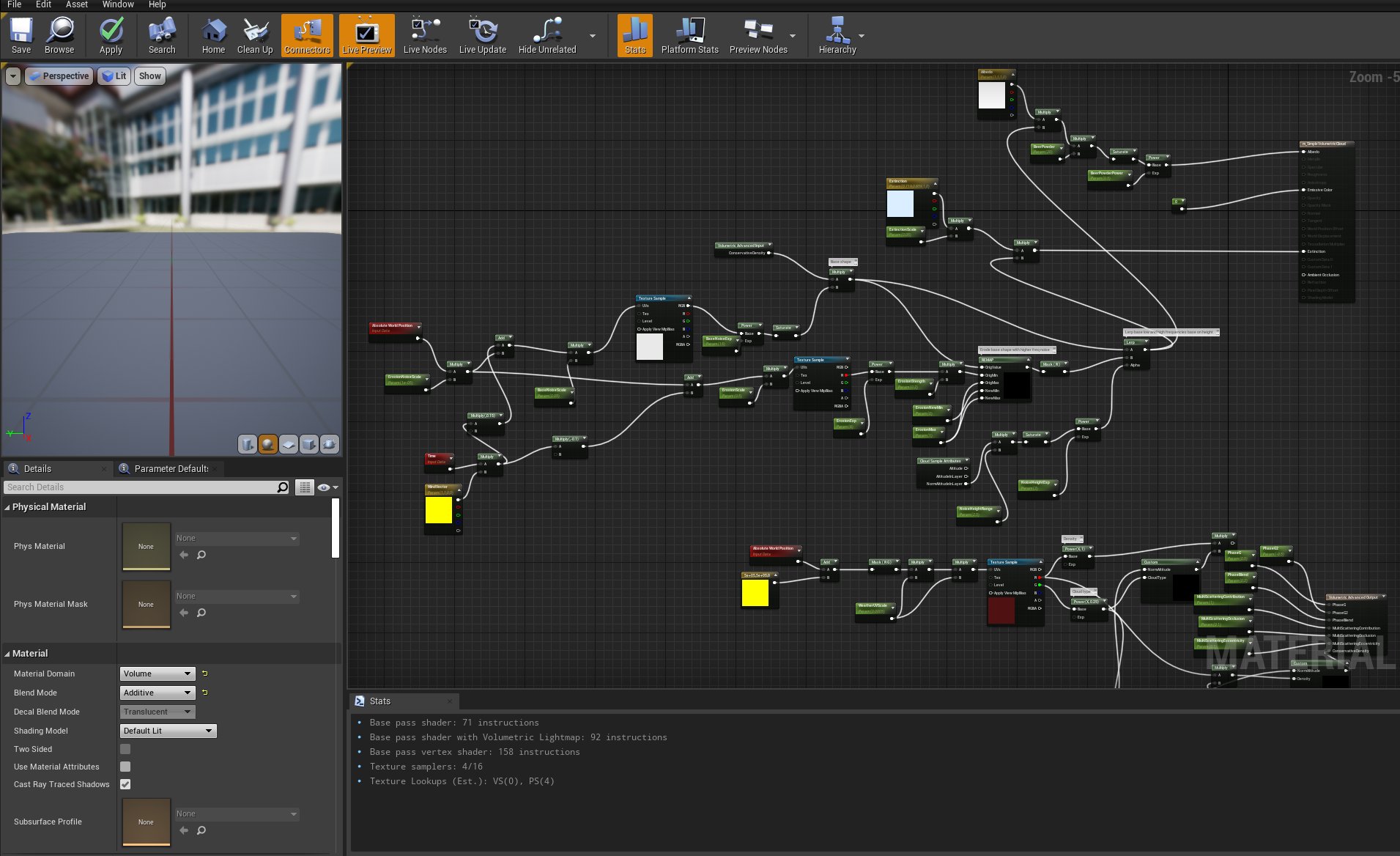
Task: Open the Shading Model dropdown
Action: pos(168,730)
